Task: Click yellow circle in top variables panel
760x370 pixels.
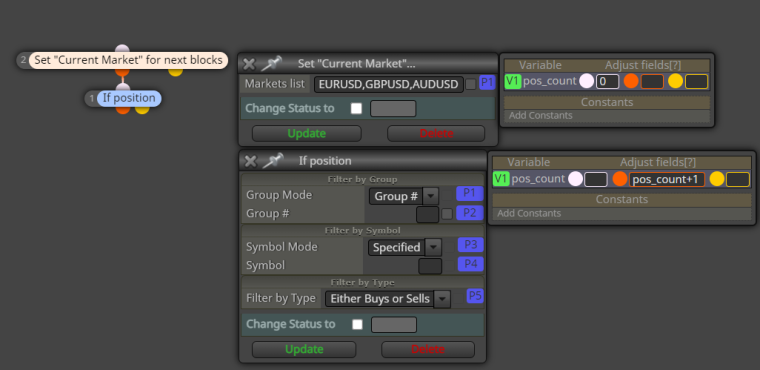Action: point(675,81)
